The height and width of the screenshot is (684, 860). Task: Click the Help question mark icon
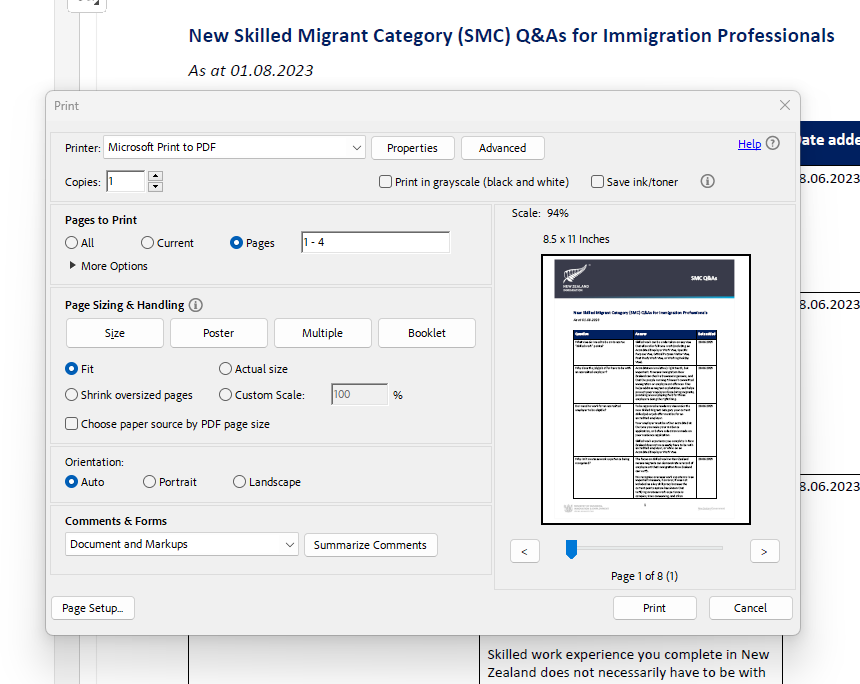(773, 144)
